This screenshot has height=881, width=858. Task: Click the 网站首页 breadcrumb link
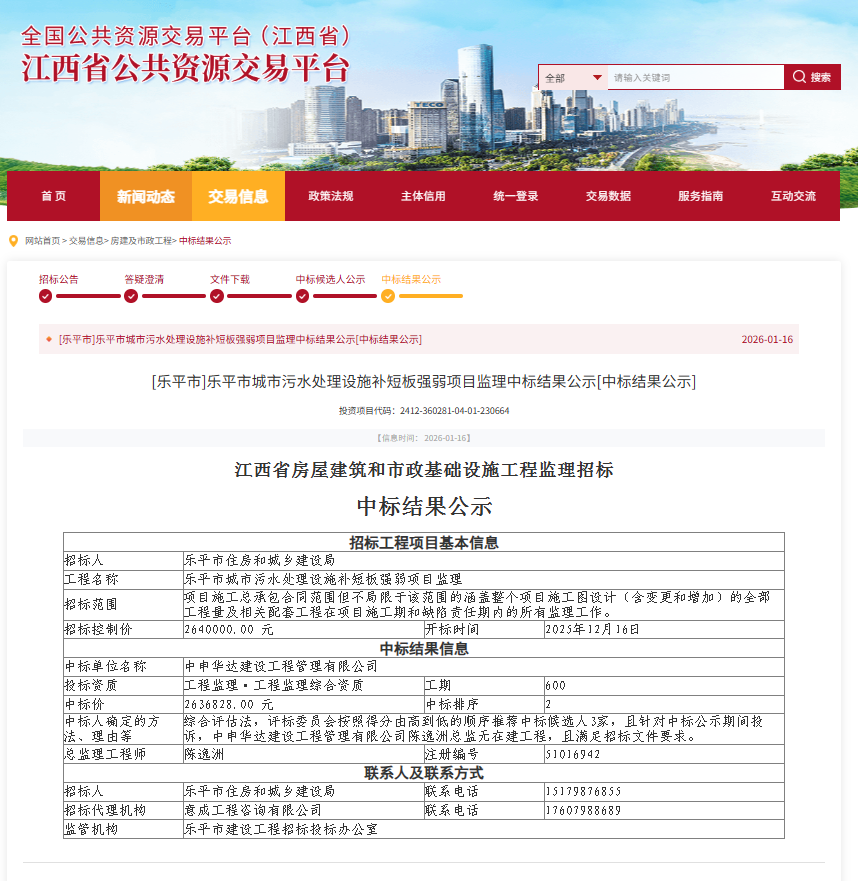[x=42, y=241]
